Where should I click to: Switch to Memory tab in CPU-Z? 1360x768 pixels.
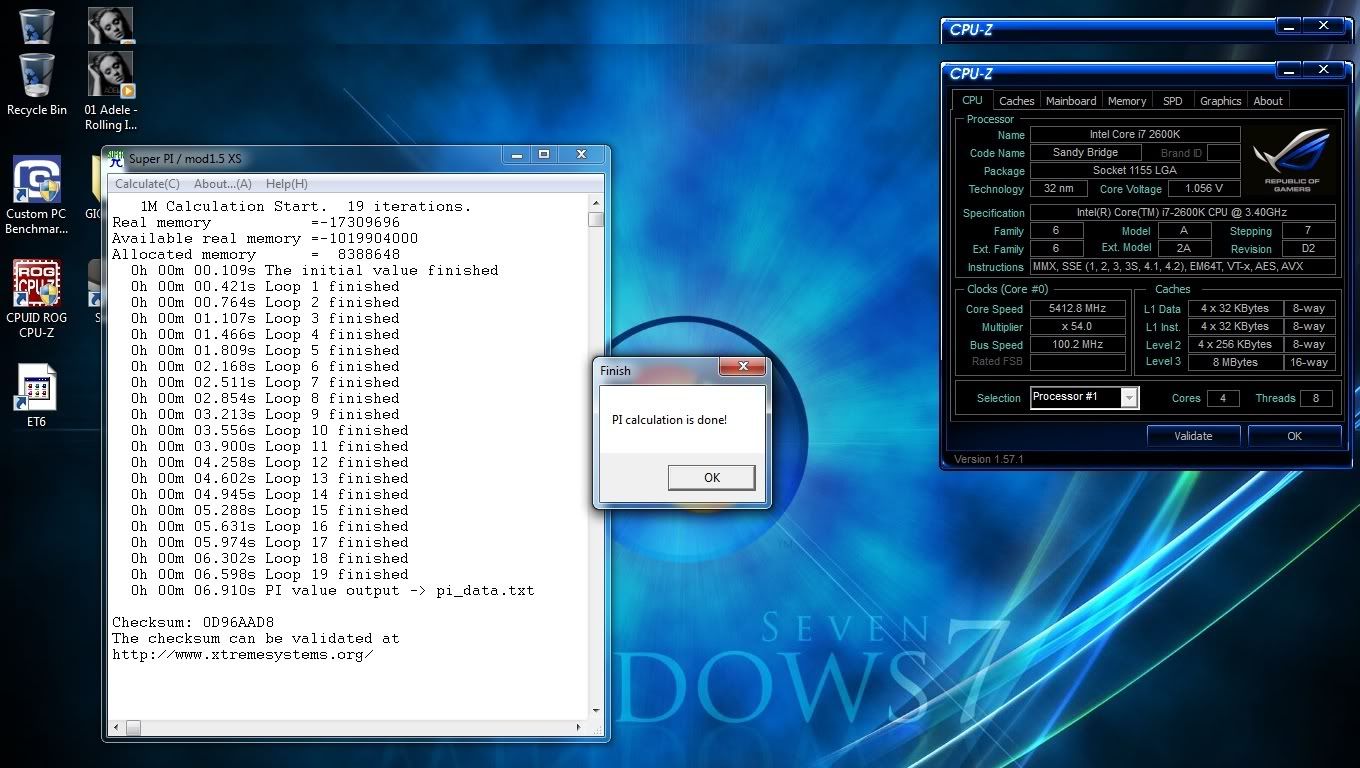[1127, 101]
